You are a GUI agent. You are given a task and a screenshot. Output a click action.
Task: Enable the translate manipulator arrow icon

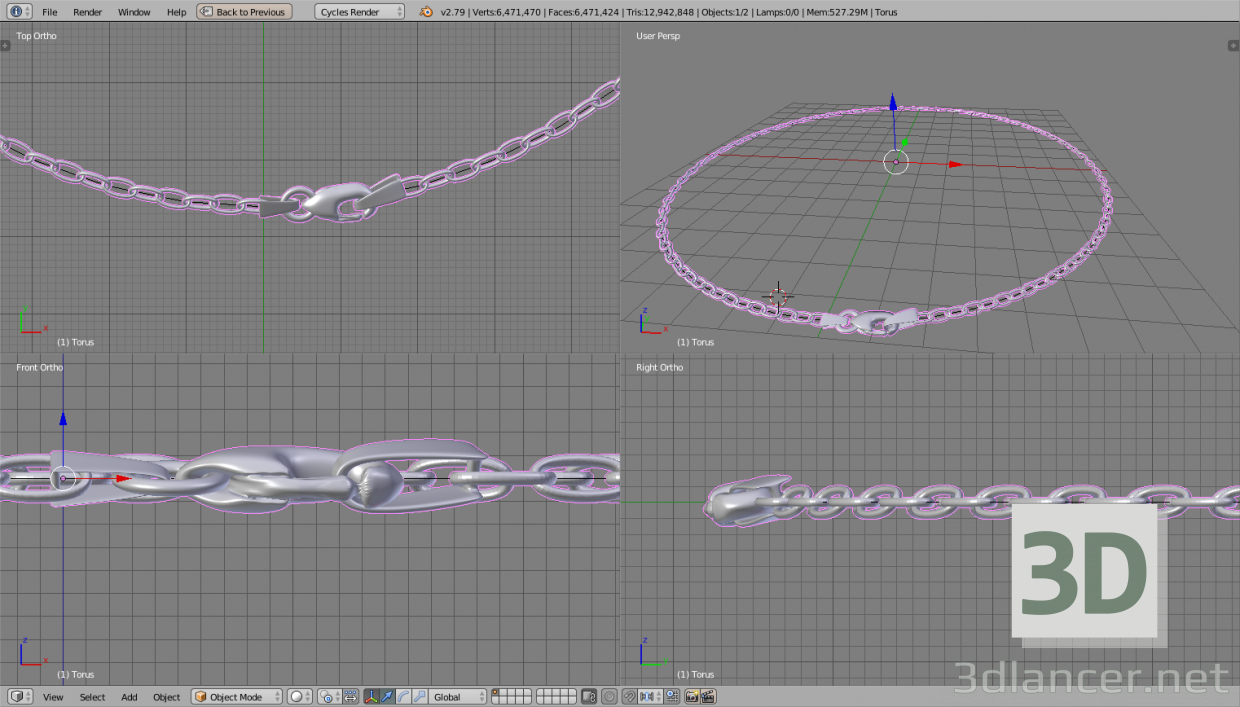[x=387, y=696]
